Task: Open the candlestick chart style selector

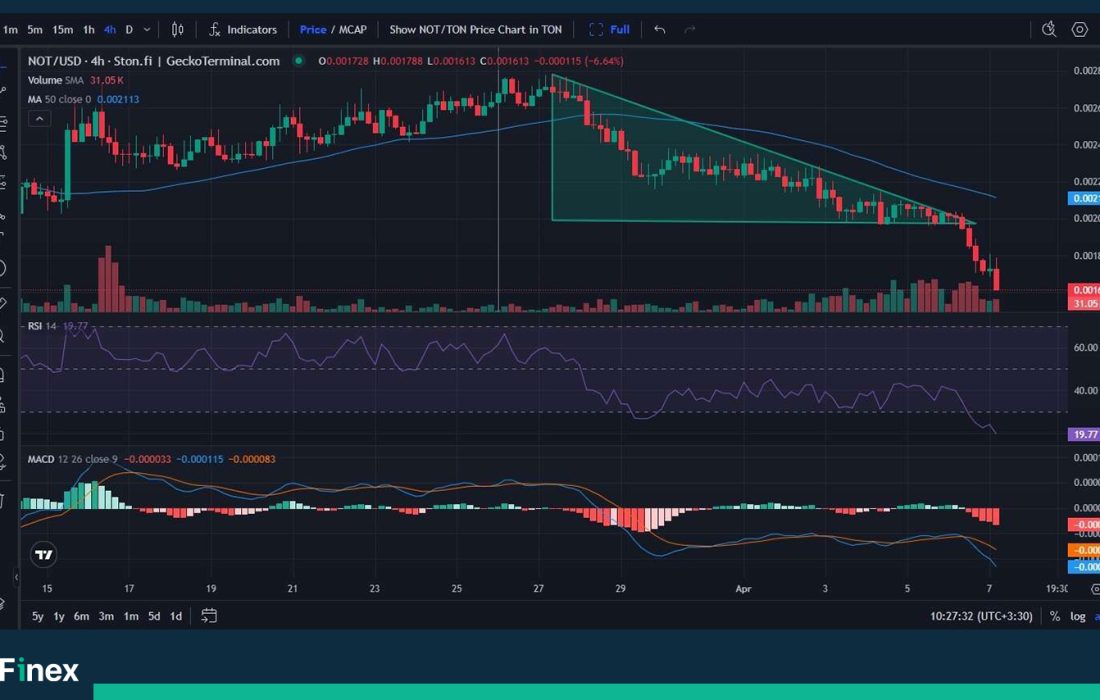Action: coord(178,30)
